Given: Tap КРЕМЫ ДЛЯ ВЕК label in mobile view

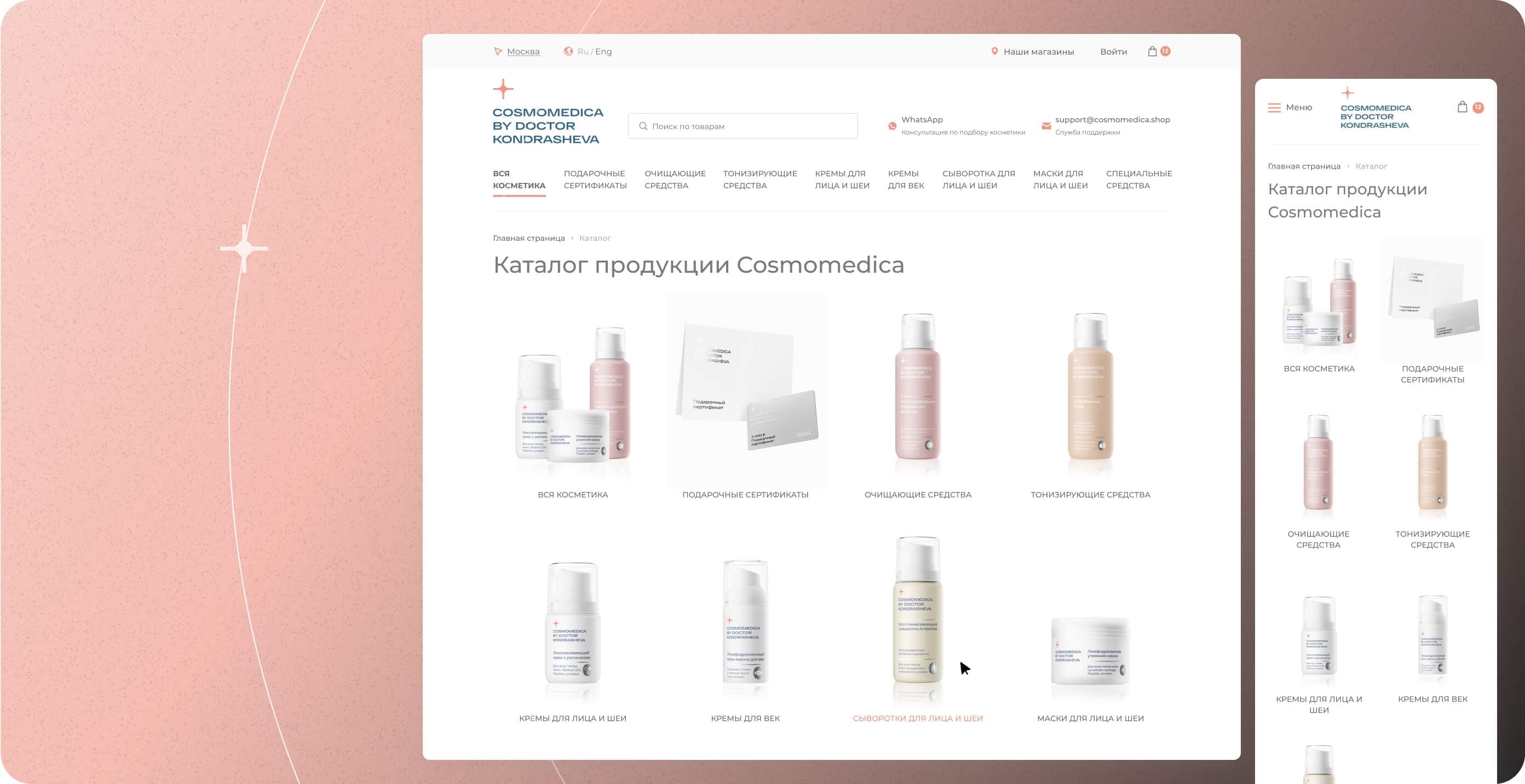Looking at the screenshot, I should coord(1432,699).
